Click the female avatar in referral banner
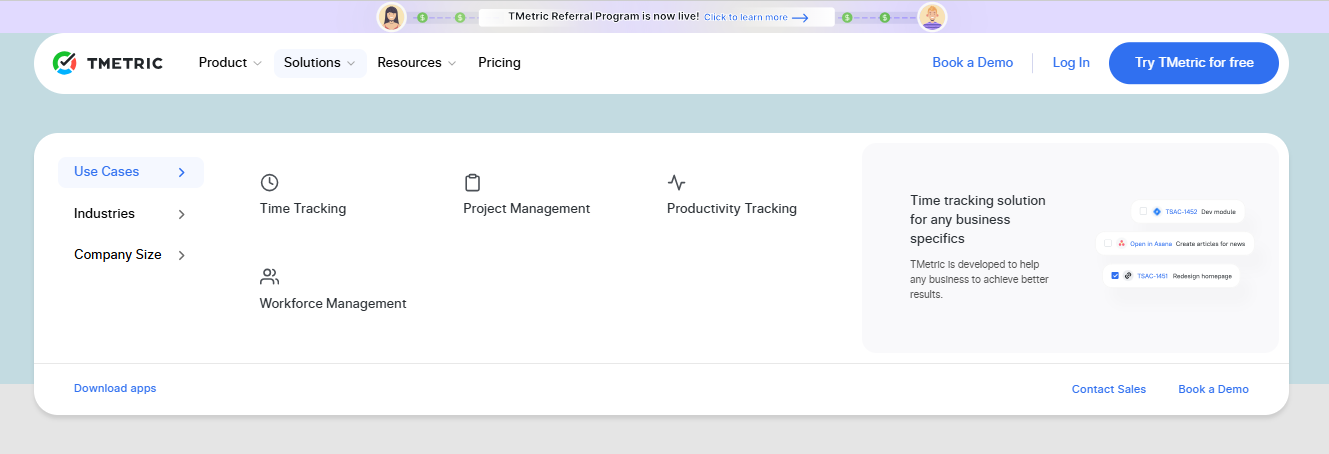The image size is (1329, 454). point(392,17)
